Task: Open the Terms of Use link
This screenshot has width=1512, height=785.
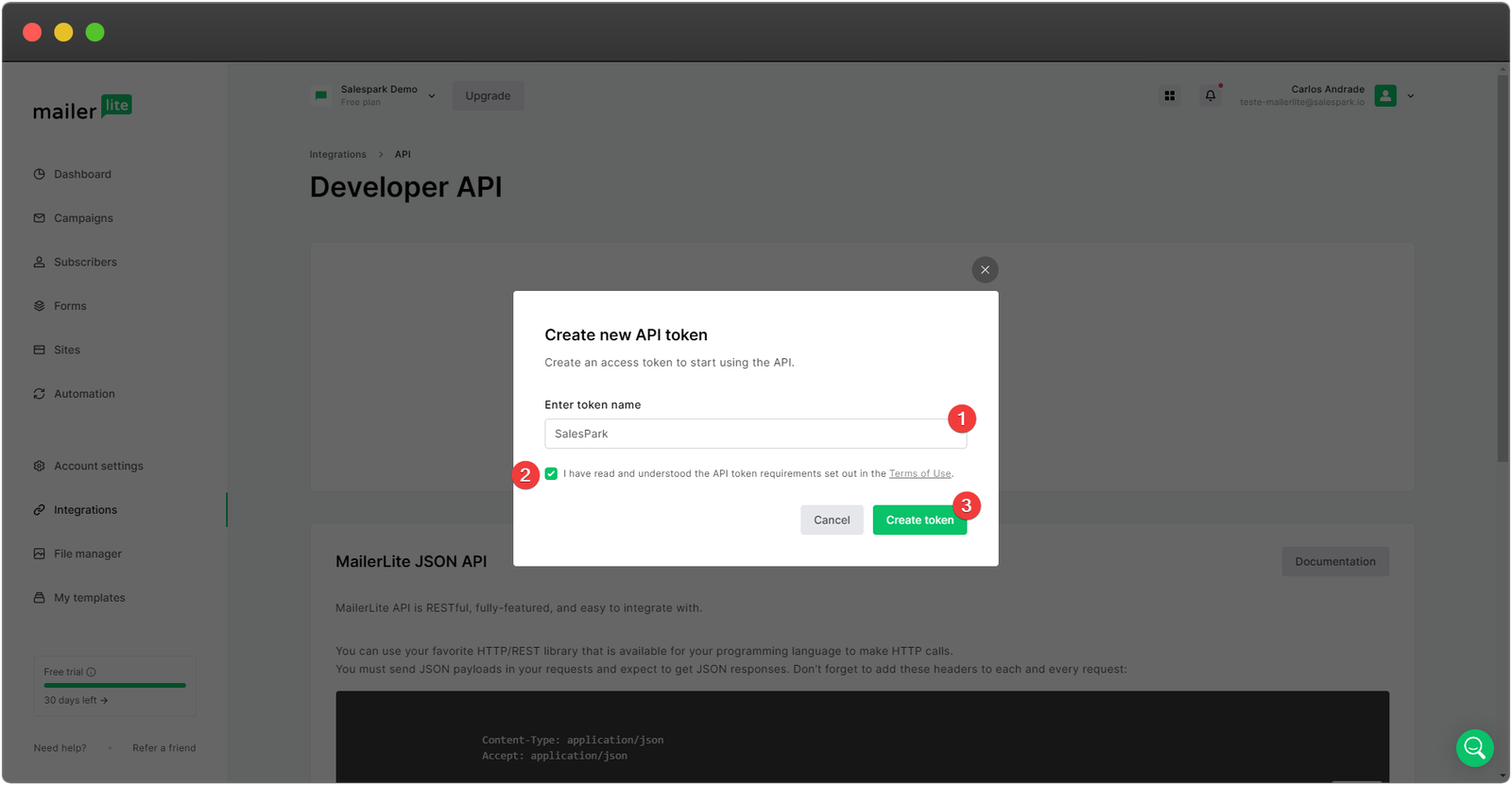Action: (919, 474)
